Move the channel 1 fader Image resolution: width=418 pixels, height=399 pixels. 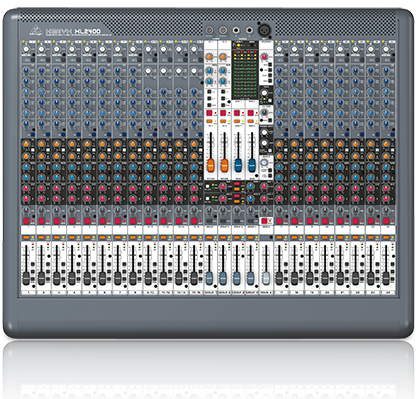click(26, 278)
